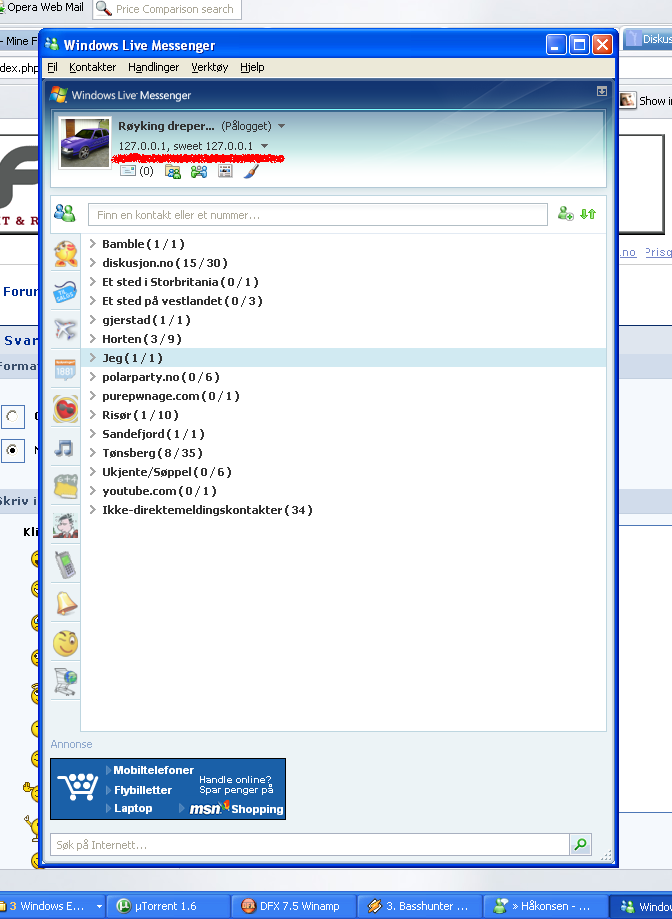Select the purepwnage.com group row
Screen dimensions: 672x919
point(343,396)
